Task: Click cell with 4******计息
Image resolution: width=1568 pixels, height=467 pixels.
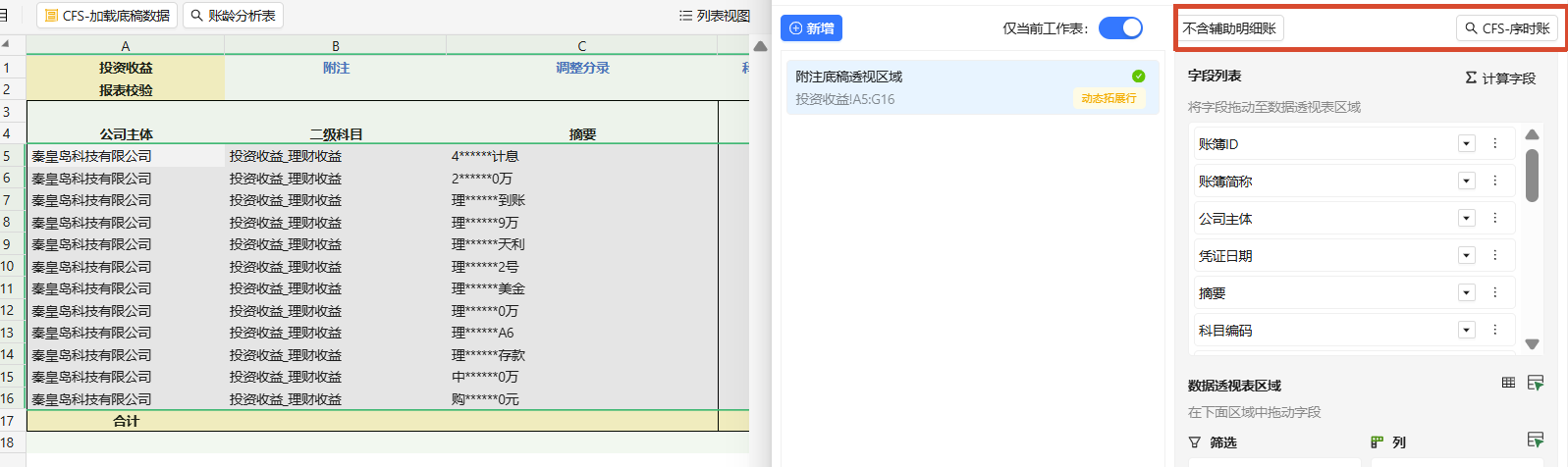Action: point(582,156)
